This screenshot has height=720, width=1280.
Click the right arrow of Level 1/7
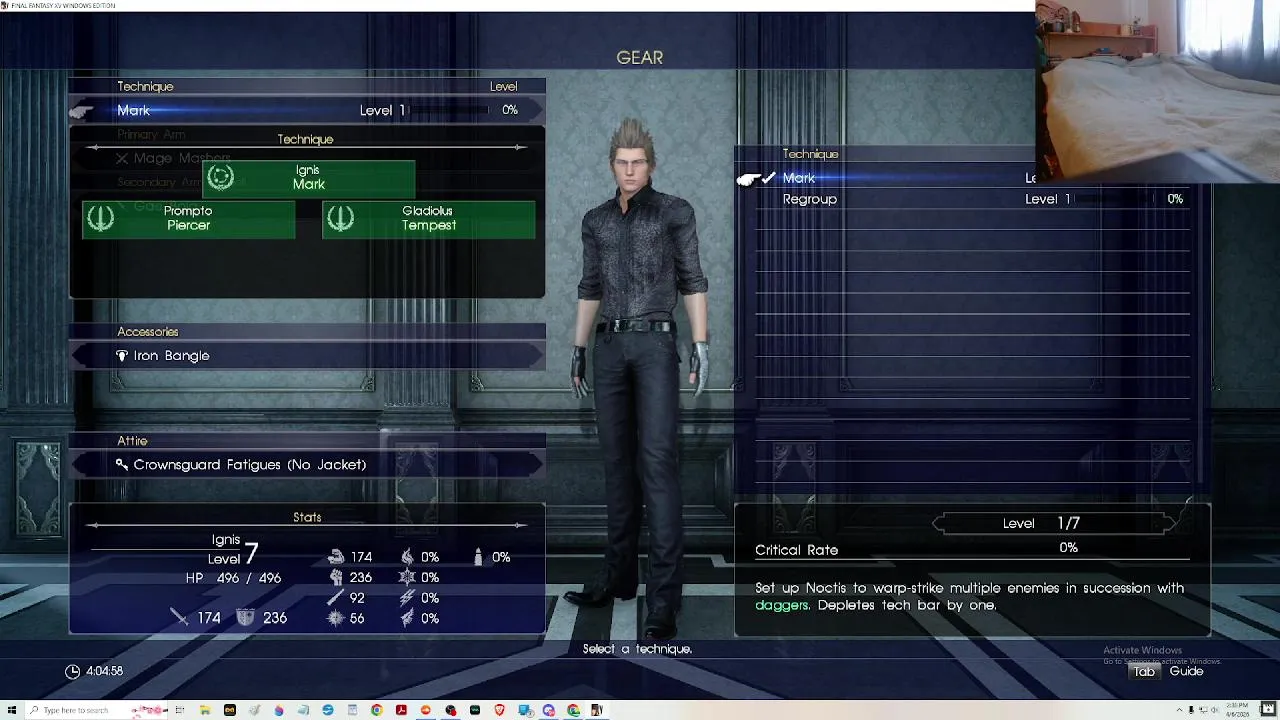[1169, 523]
